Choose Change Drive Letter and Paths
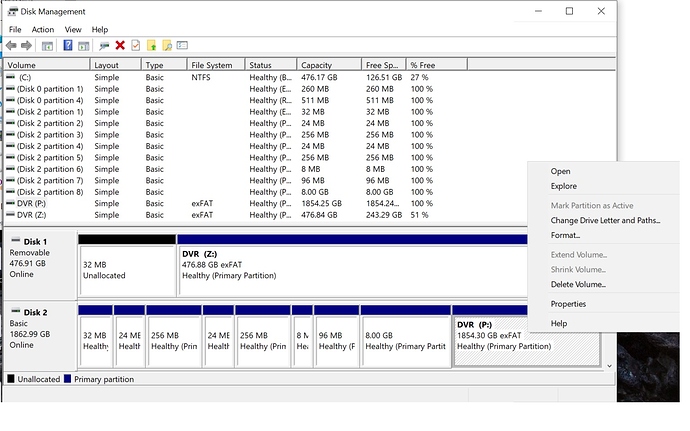 coord(605,220)
